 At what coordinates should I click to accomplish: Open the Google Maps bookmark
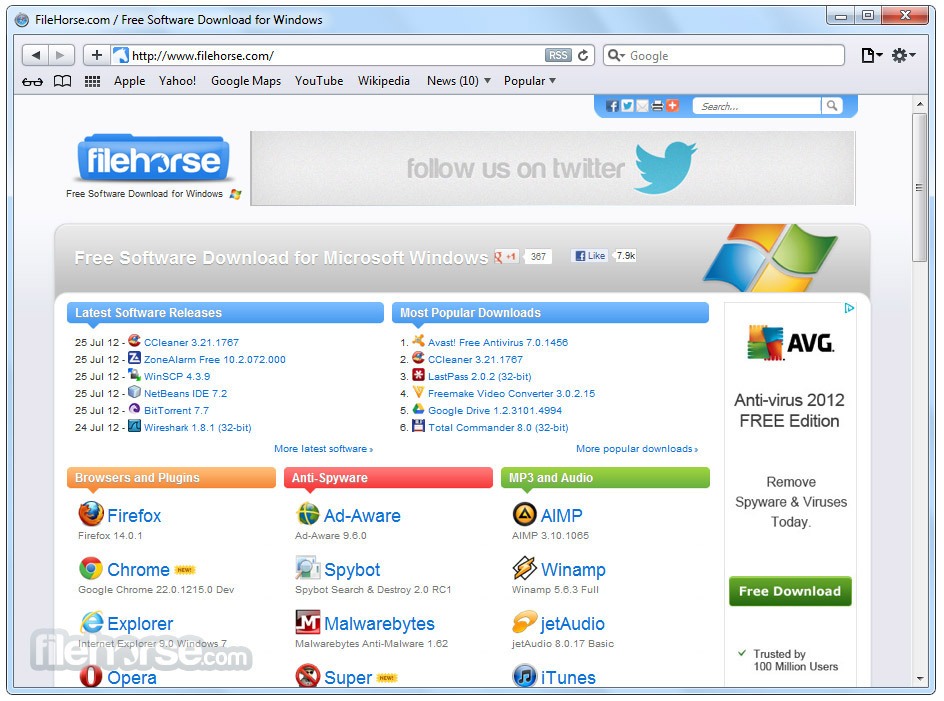pos(246,81)
